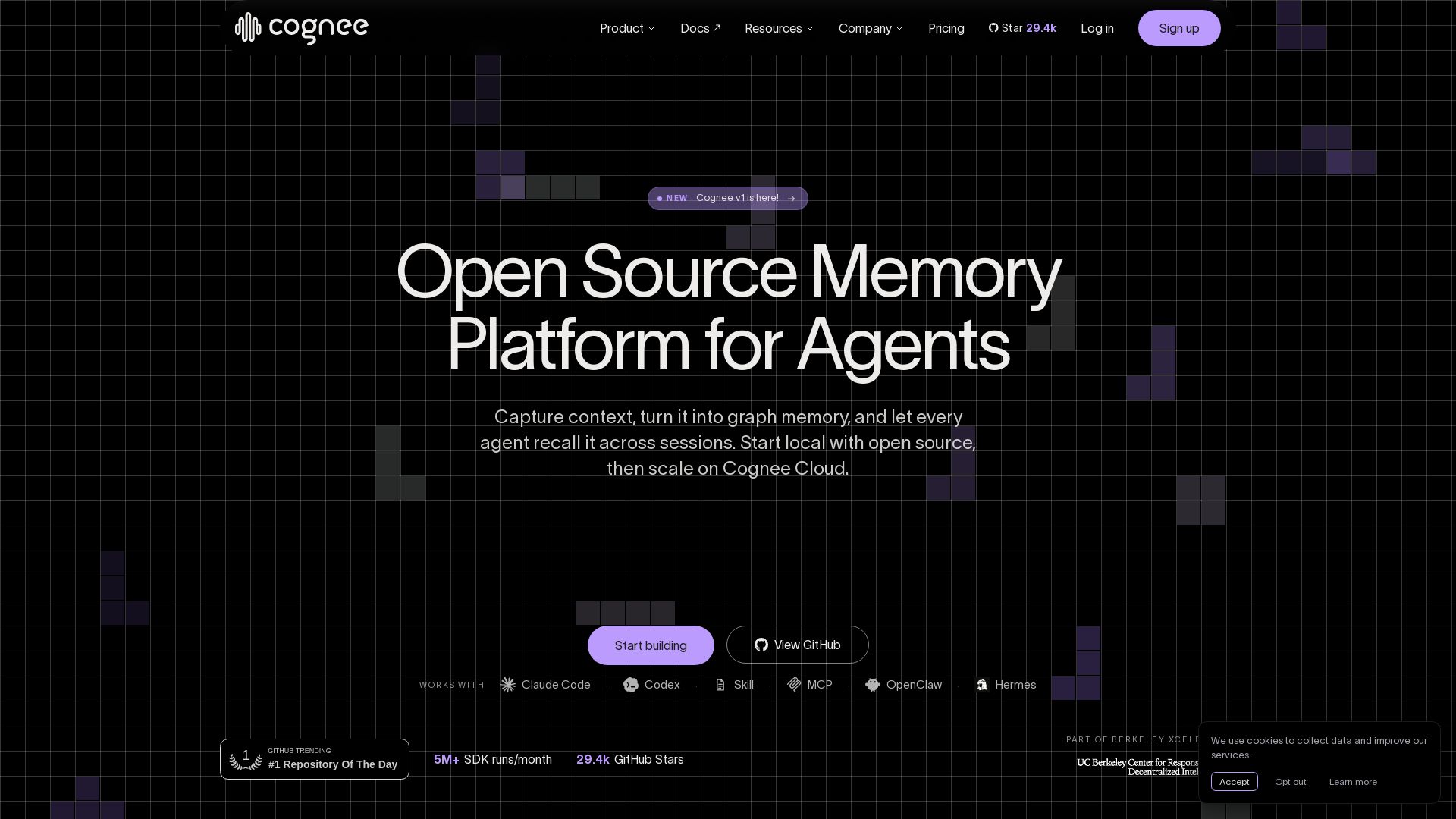The image size is (1456, 819).
Task: Click the NEW tag in the announcement pill
Action: [x=676, y=199]
